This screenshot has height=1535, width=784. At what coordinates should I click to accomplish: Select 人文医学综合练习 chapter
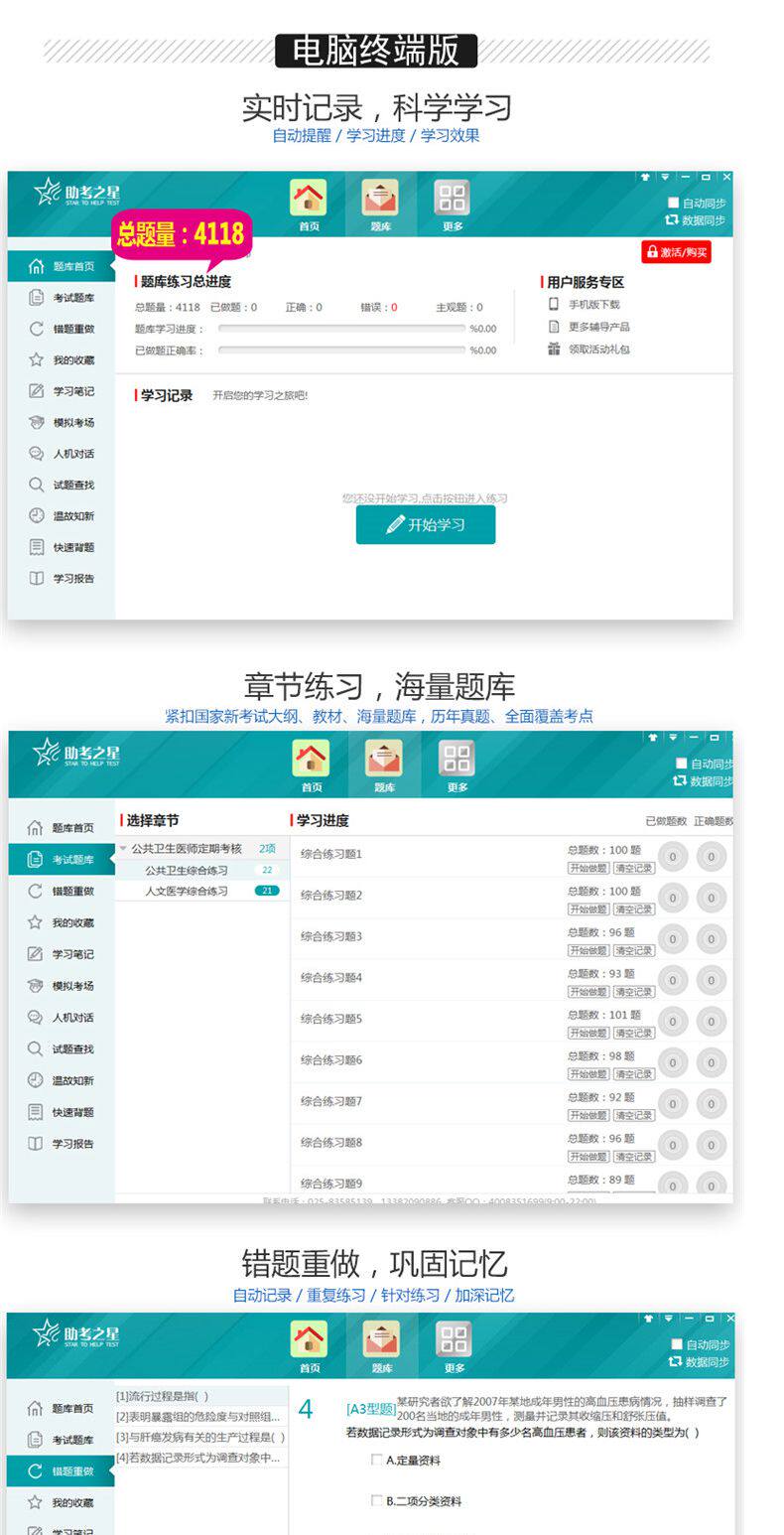(186, 891)
